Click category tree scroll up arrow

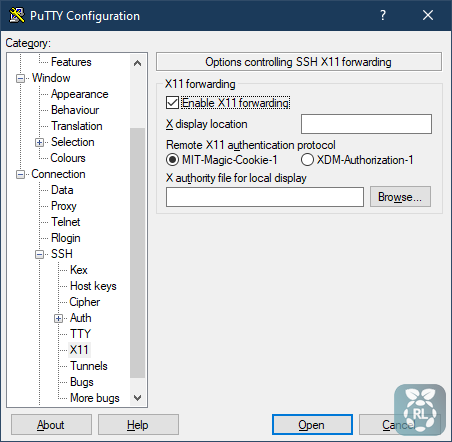pos(137,63)
